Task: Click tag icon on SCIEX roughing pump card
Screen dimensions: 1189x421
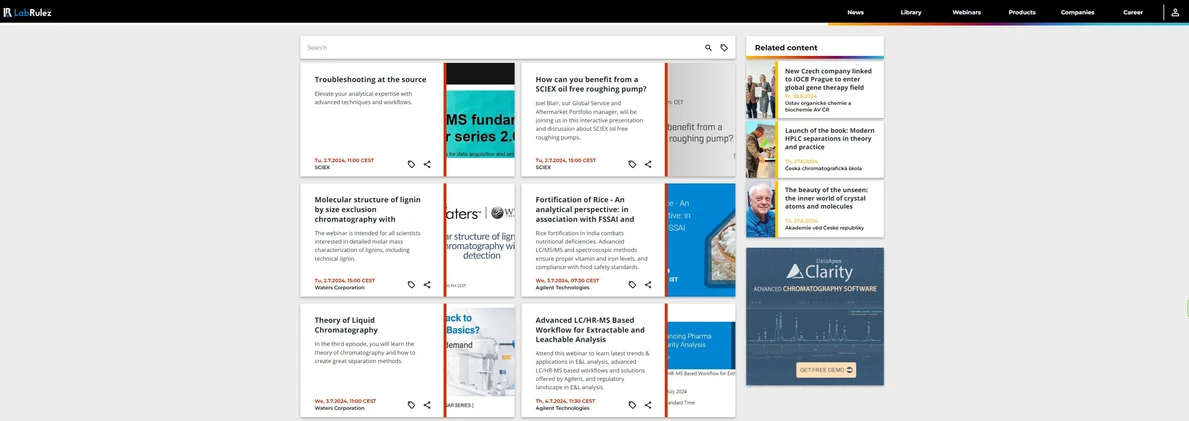Action: coord(632,164)
